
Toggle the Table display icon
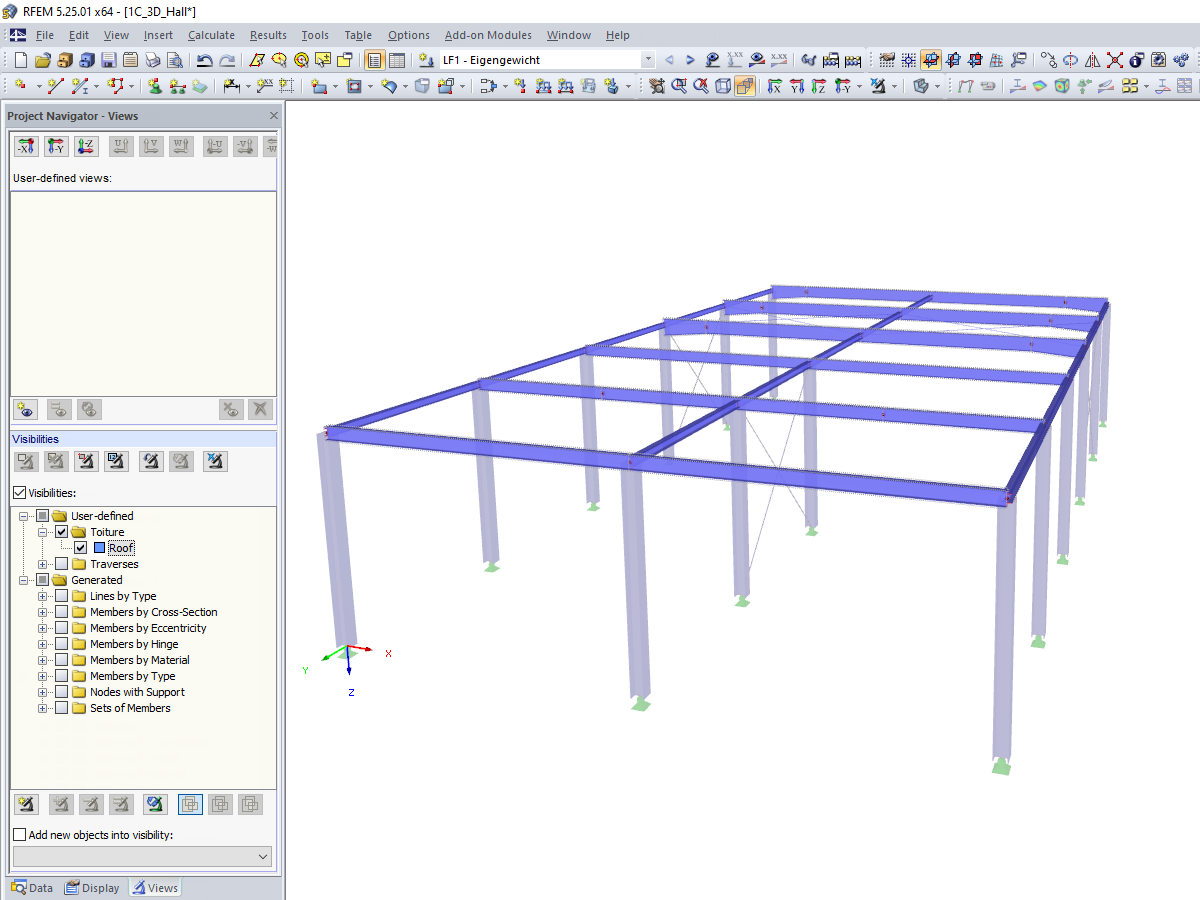click(x=397, y=60)
